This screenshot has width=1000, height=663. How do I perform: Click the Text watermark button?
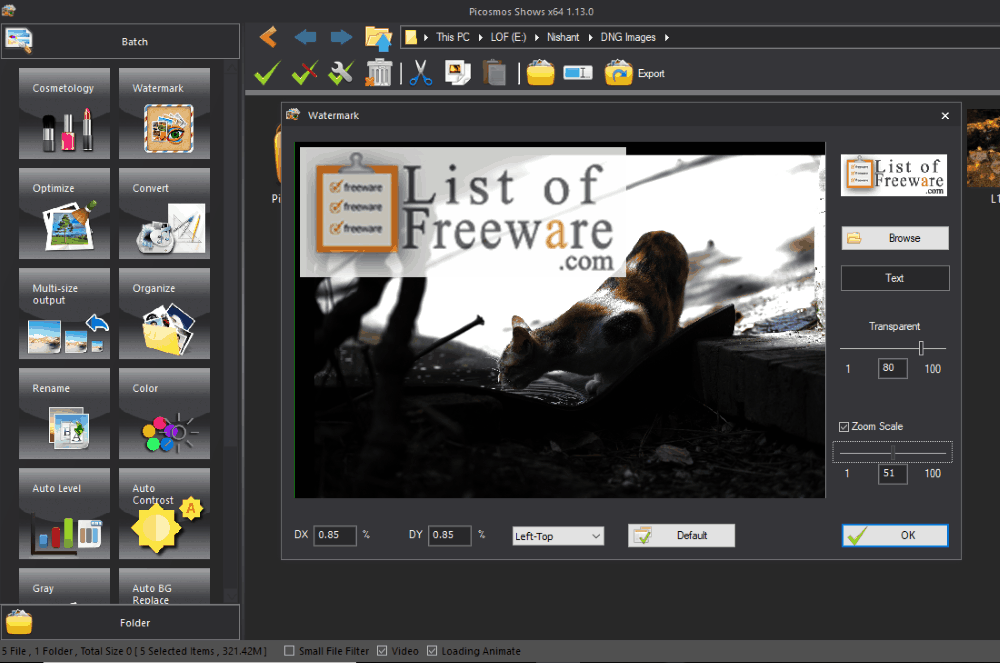(895, 278)
